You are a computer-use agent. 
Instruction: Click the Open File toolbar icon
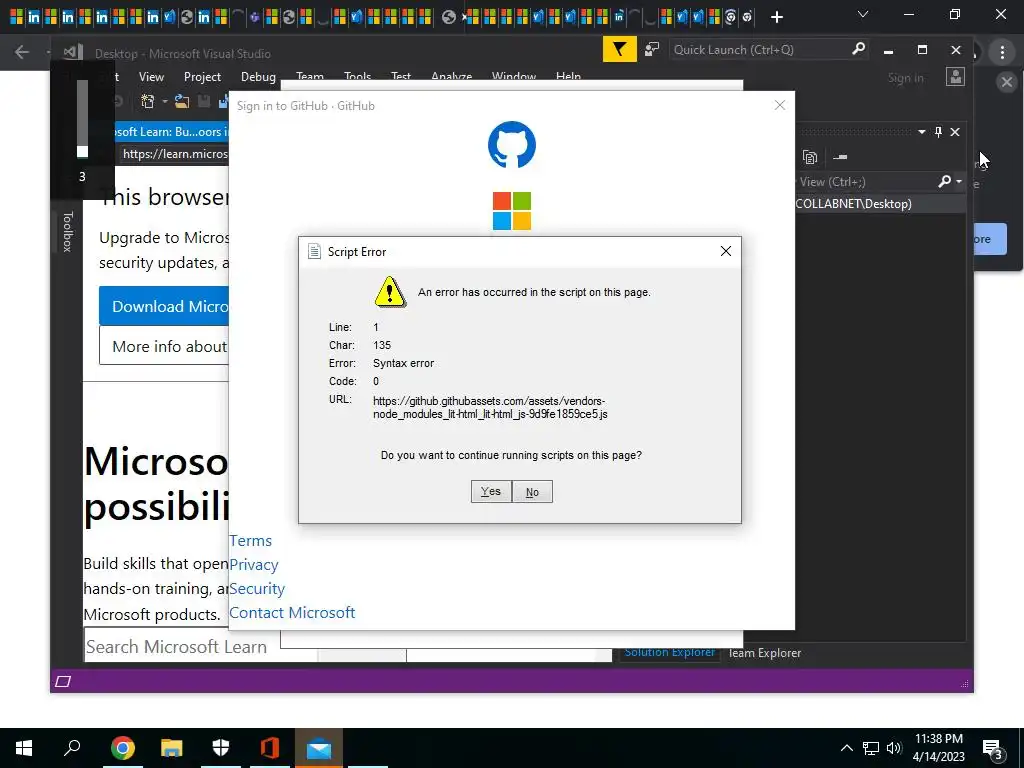pyautogui.click(x=182, y=101)
